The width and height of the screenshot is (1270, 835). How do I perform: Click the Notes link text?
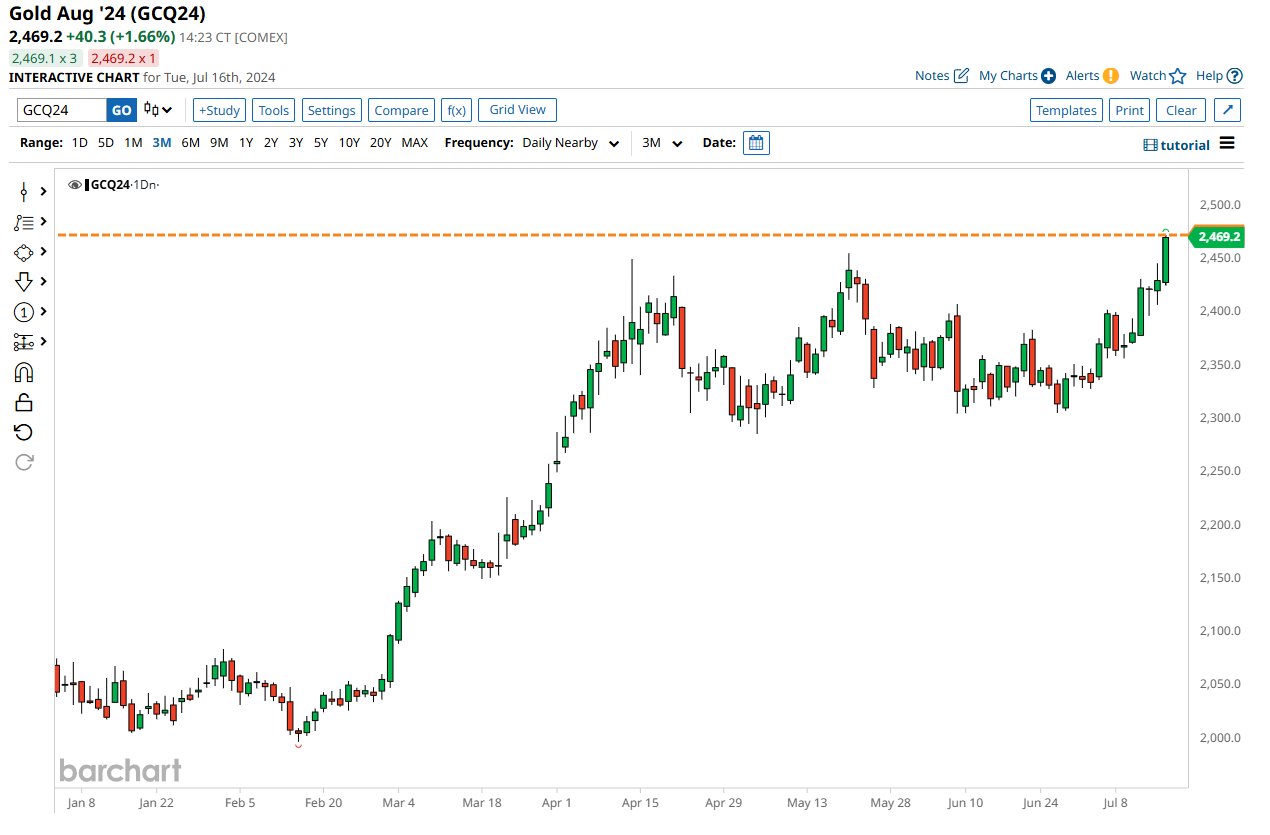932,76
